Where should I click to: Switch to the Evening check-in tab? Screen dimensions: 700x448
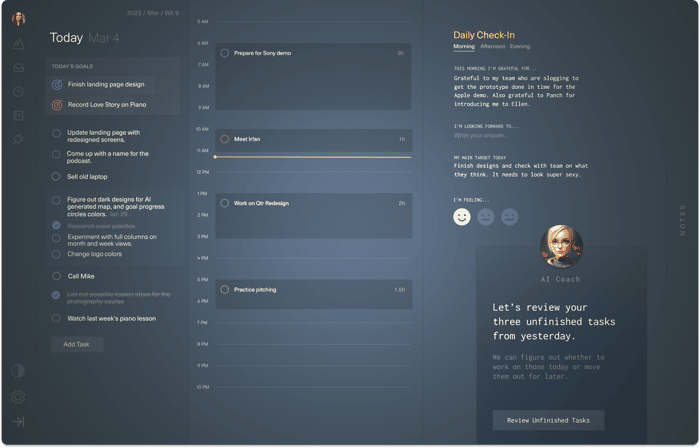coord(520,46)
